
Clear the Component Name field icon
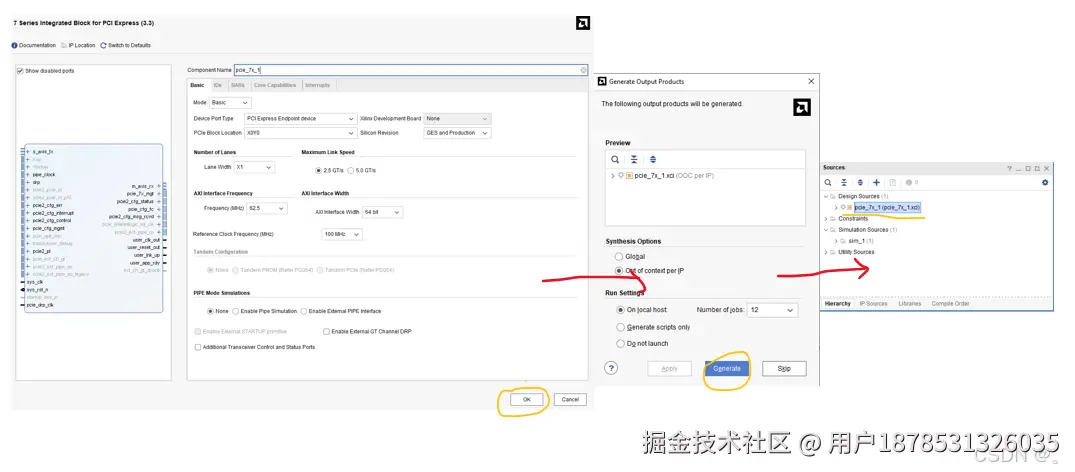[x=583, y=70]
